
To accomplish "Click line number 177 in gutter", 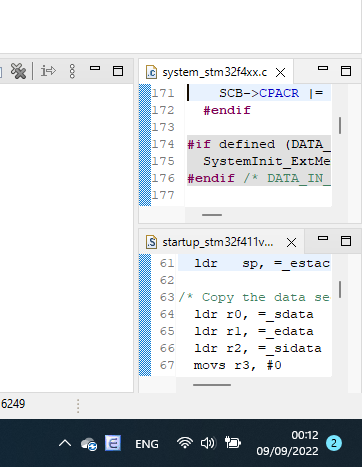I will pos(163,195).
